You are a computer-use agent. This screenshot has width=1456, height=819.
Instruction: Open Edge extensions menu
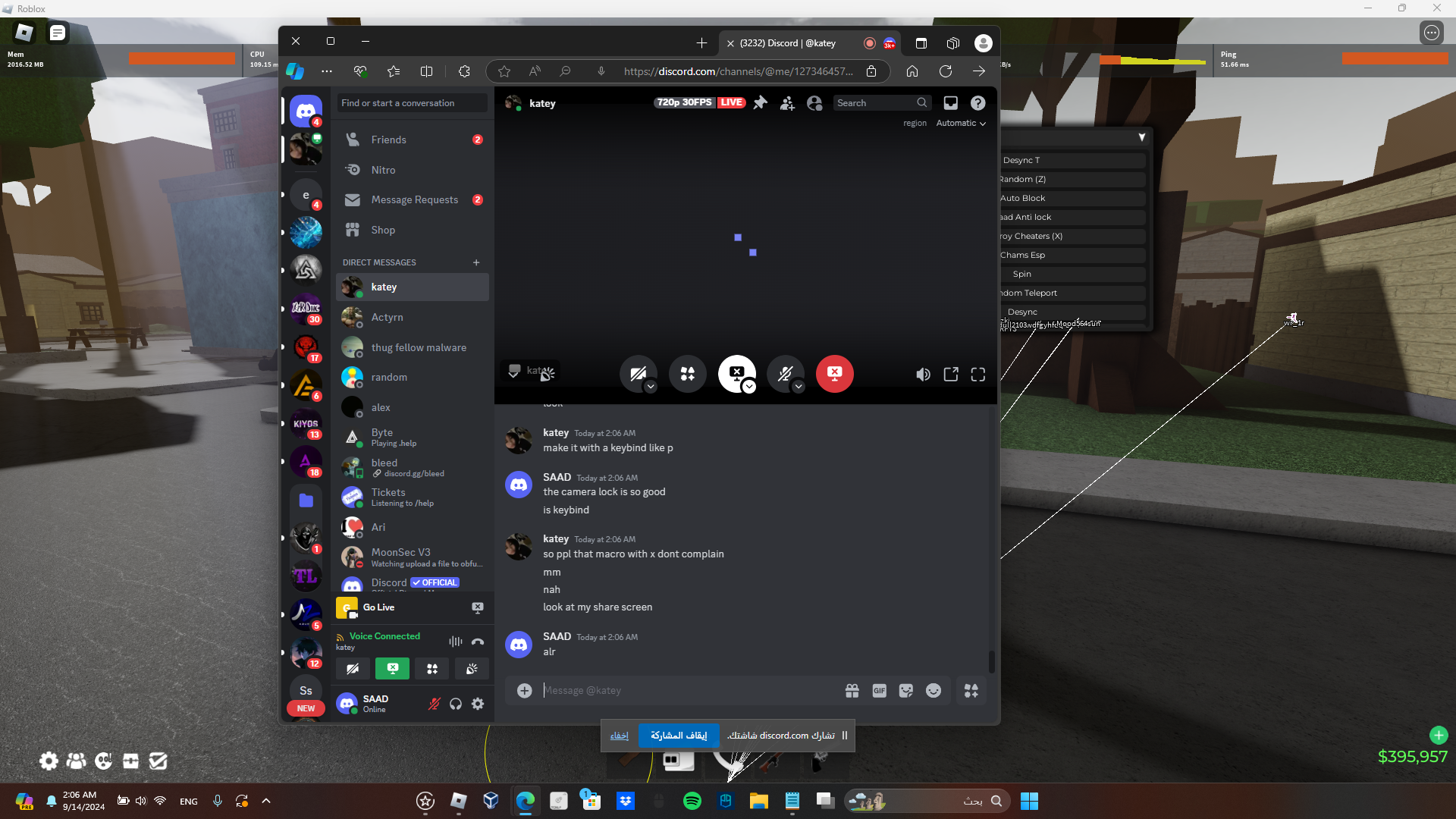[x=464, y=71]
